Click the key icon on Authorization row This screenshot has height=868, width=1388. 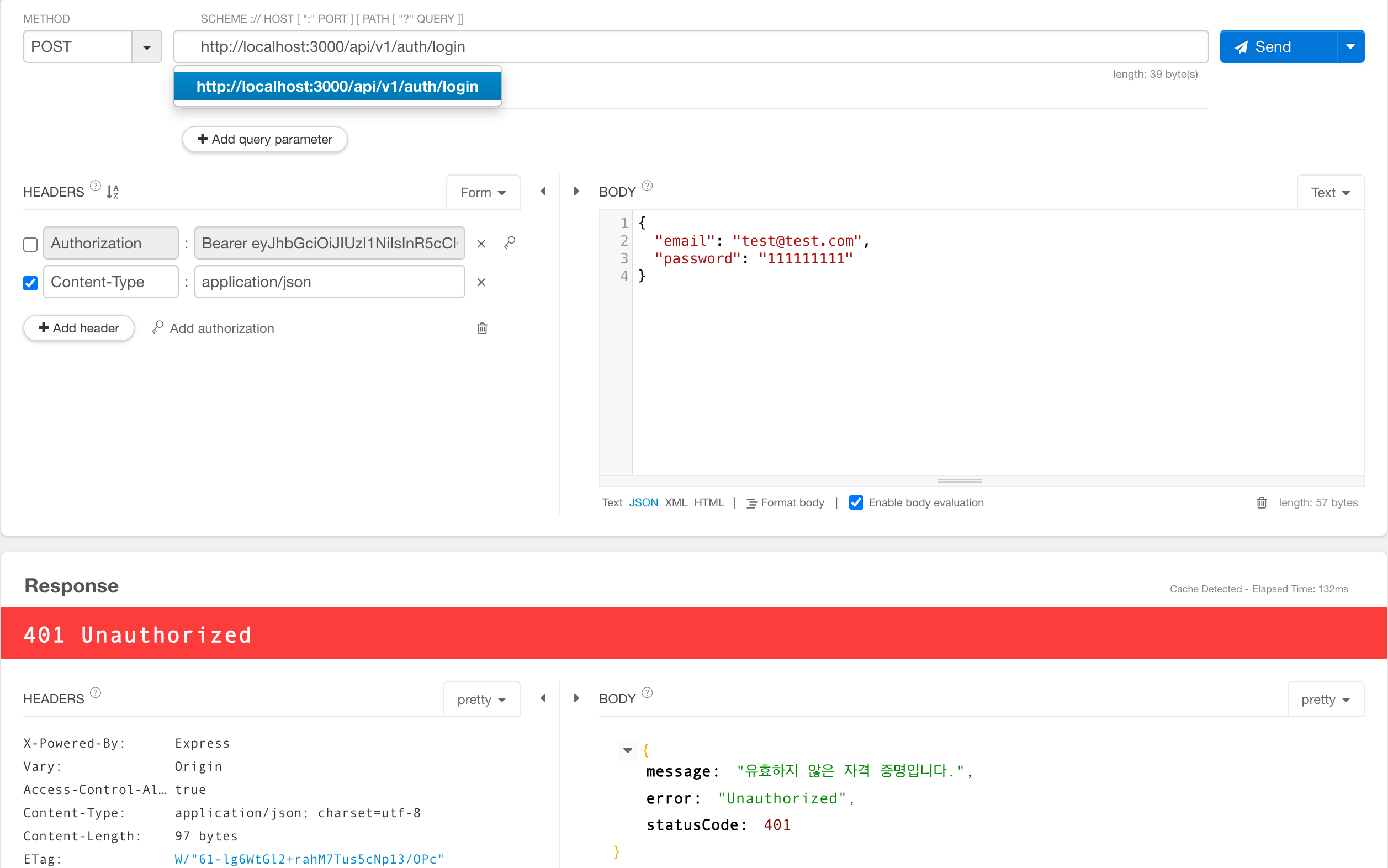pos(509,243)
